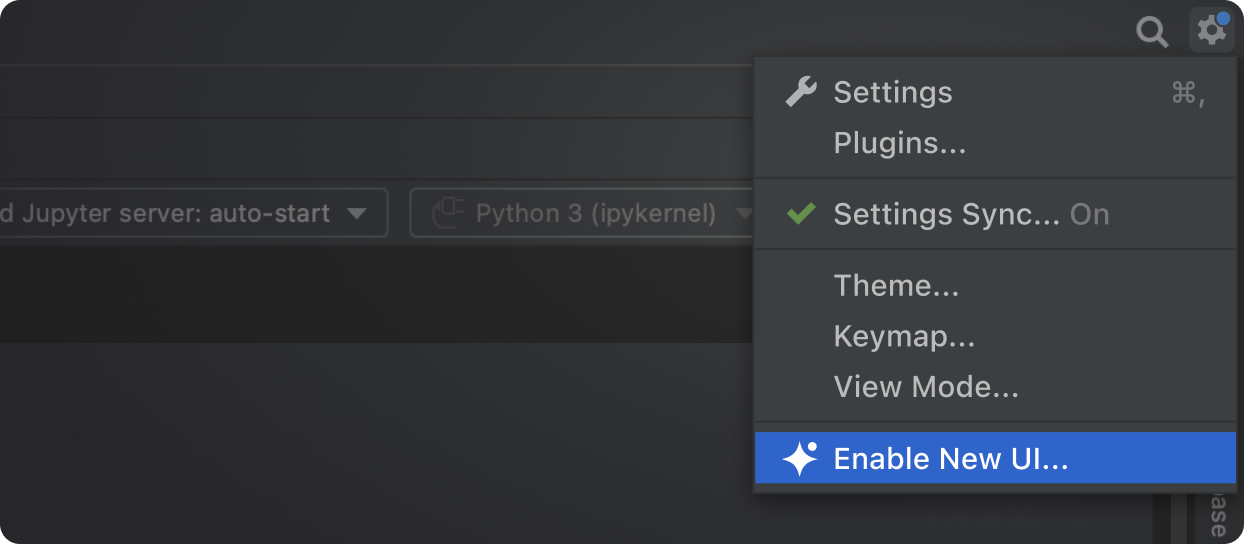Choose Plugins... in the menu
This screenshot has height=544, width=1244.
tap(899, 143)
